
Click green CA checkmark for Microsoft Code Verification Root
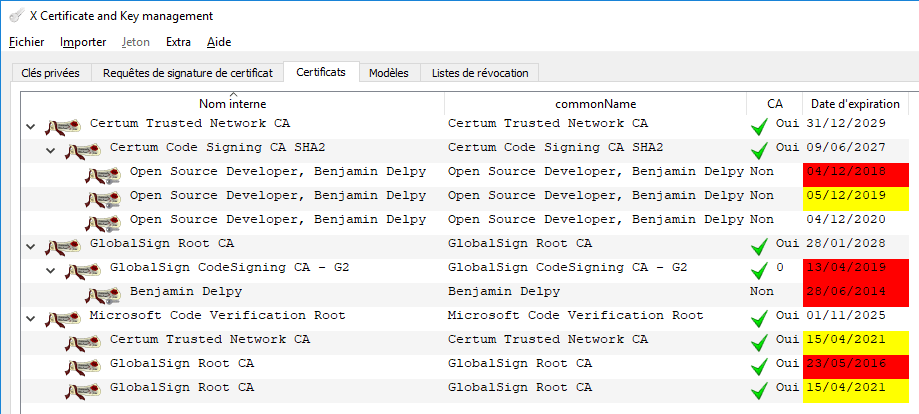click(x=759, y=319)
